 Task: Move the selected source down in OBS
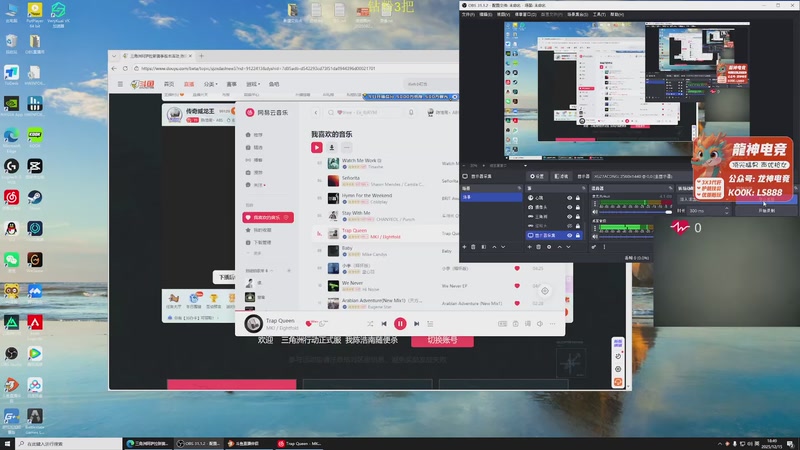coord(568,247)
